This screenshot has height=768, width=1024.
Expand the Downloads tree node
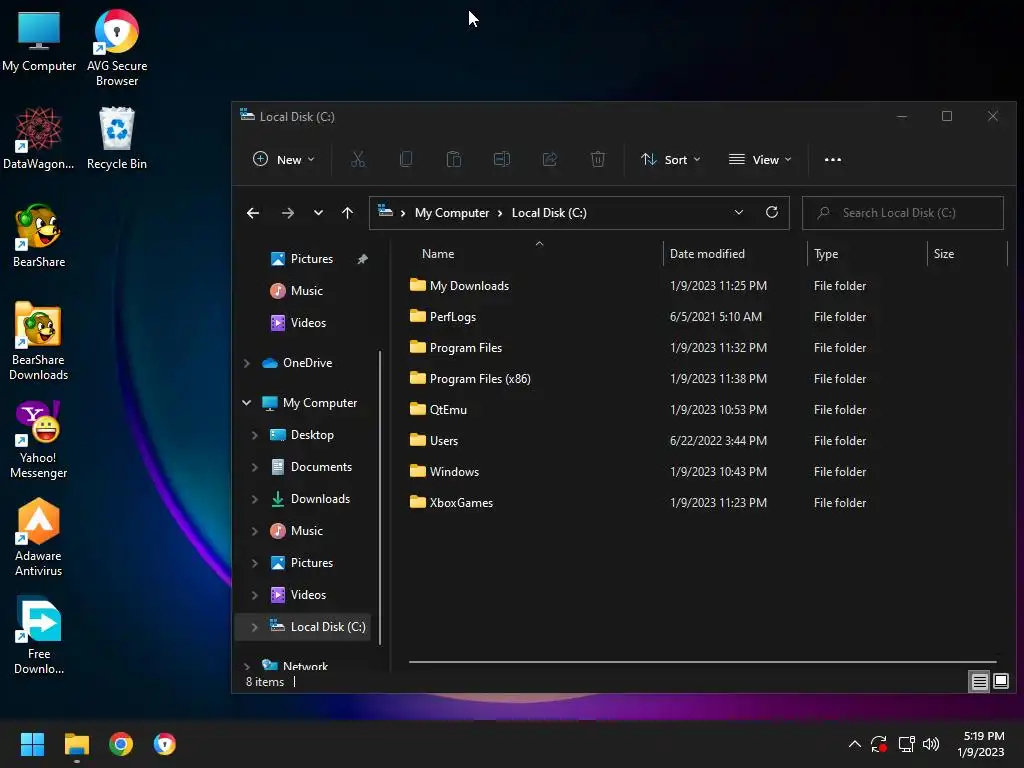[255, 499]
